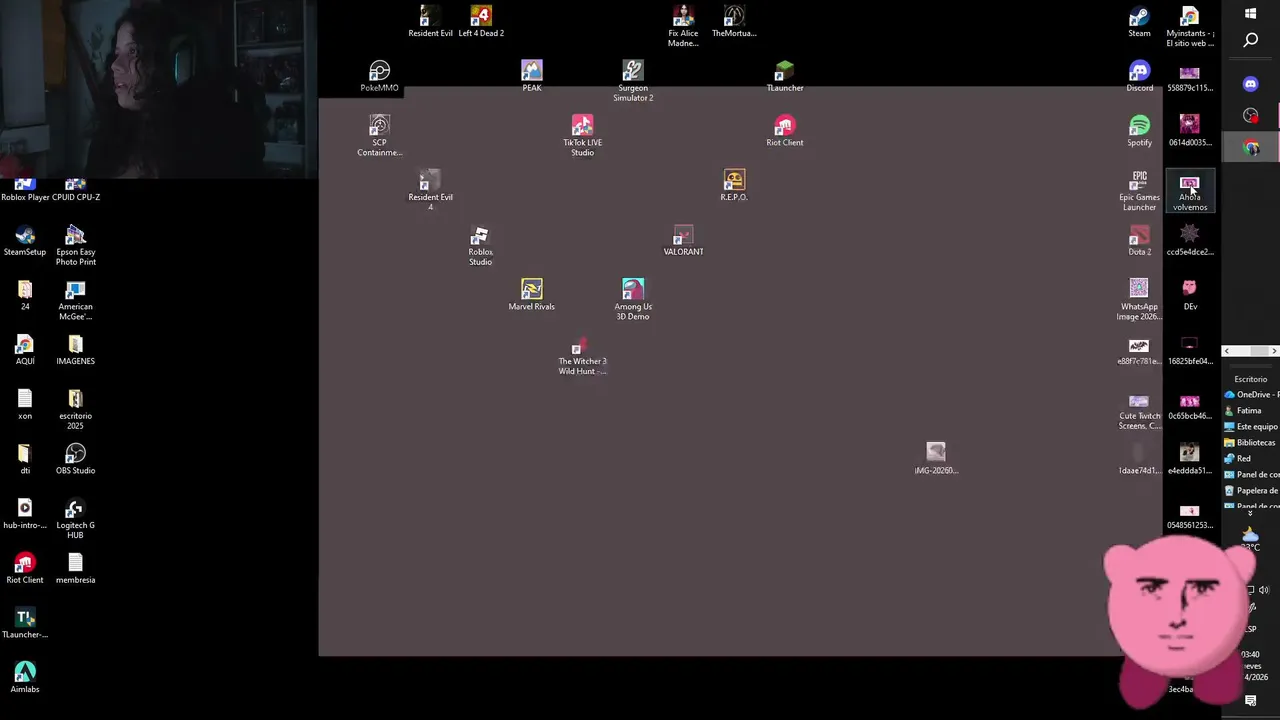This screenshot has width=1280, height=720.
Task: Switch to OBS in the taskbar
Action: pyautogui.click(x=1251, y=116)
